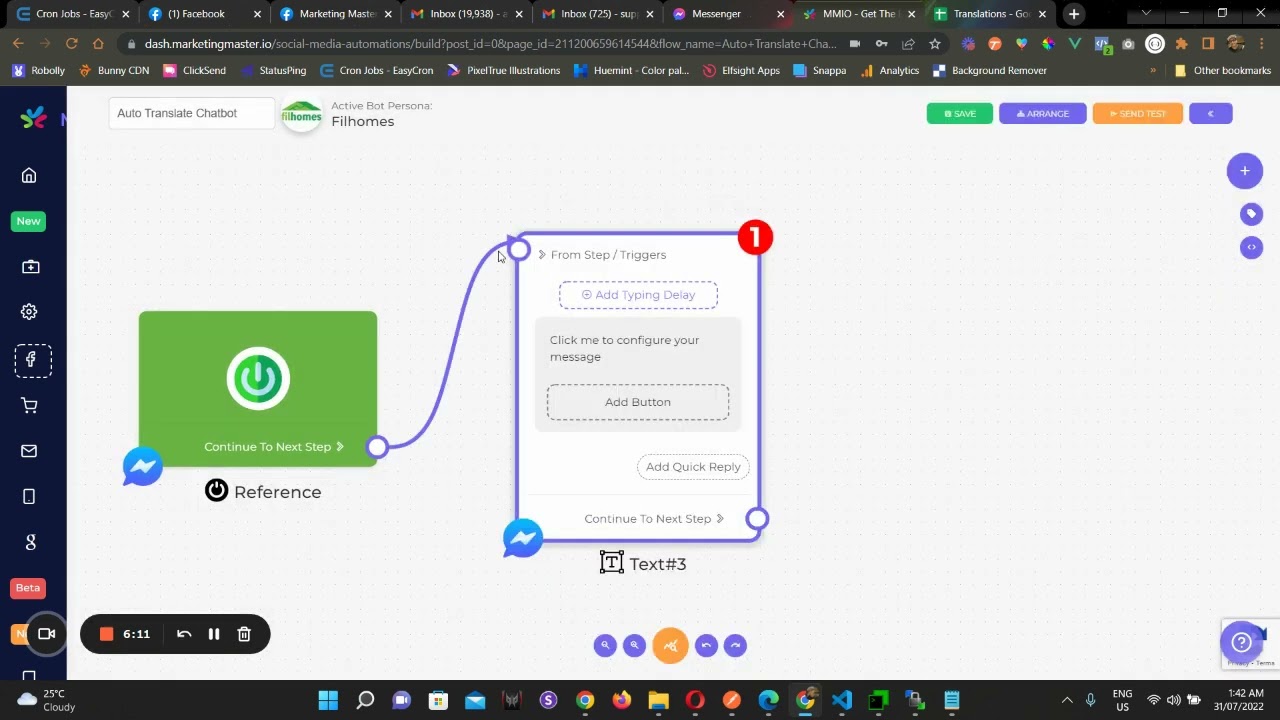1280x720 pixels.
Task: Click the purple plus add-step button
Action: pos(1245,171)
